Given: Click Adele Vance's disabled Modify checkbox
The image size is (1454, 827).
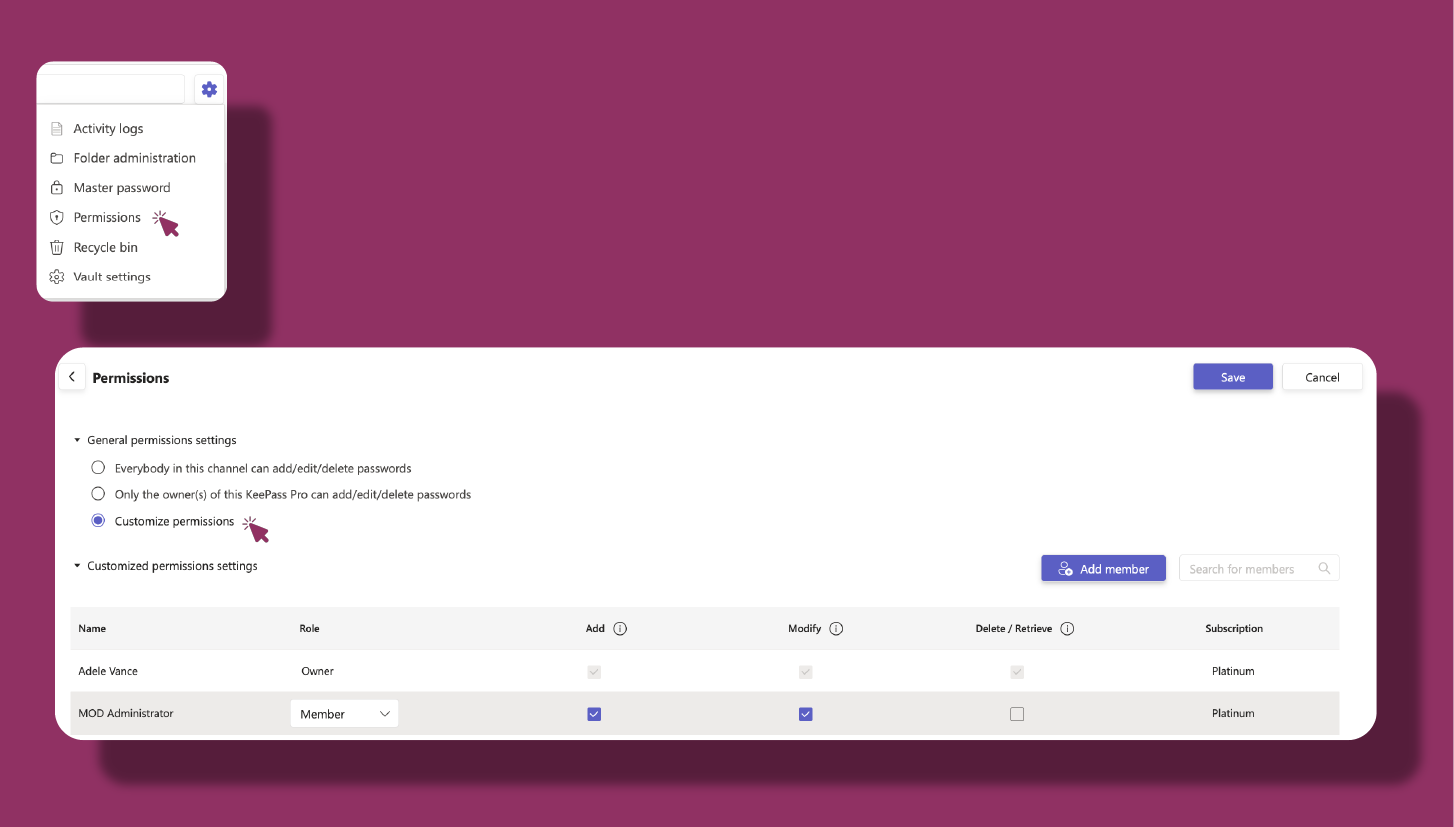Looking at the screenshot, I should coord(806,672).
